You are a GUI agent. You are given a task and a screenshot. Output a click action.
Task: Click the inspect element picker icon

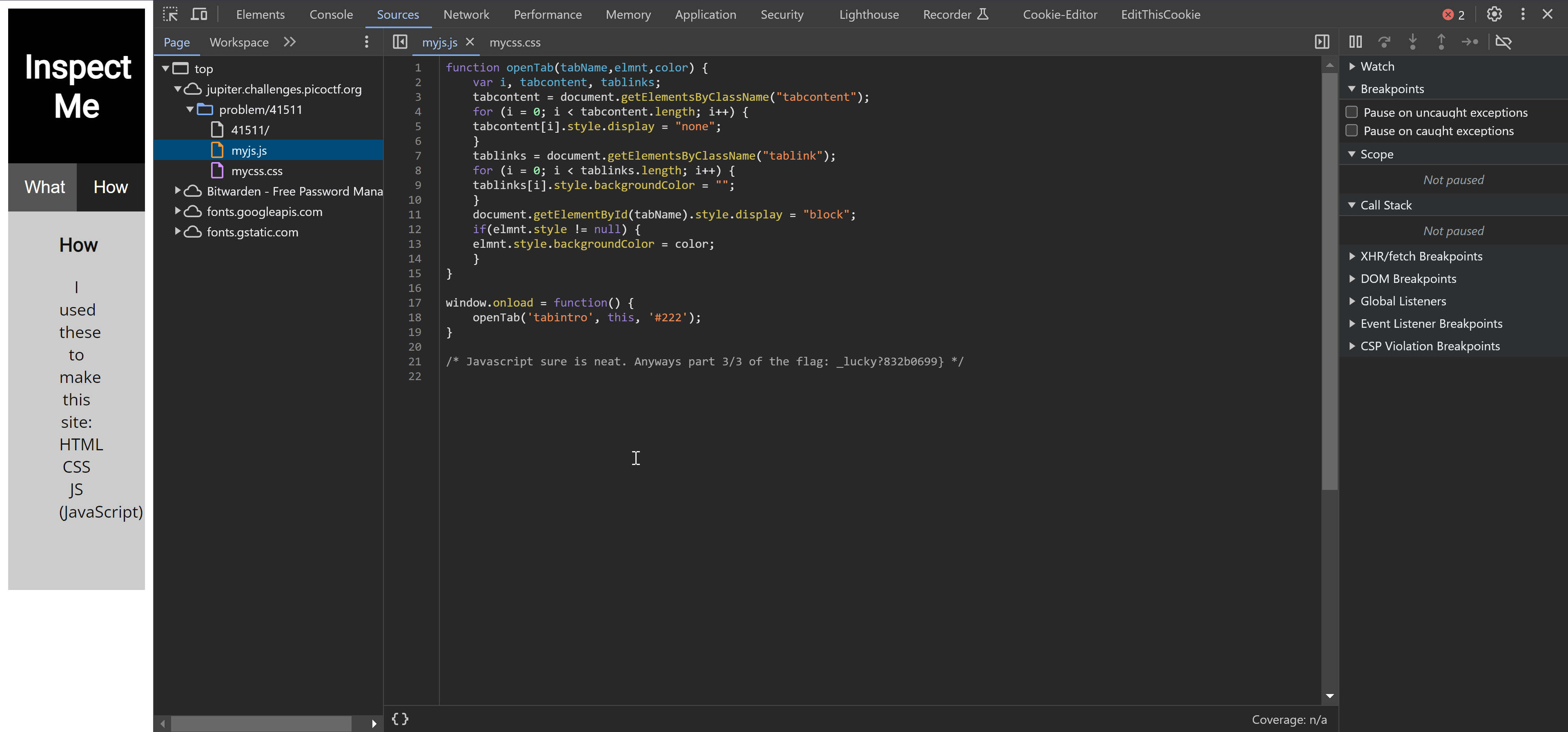pyautogui.click(x=170, y=14)
